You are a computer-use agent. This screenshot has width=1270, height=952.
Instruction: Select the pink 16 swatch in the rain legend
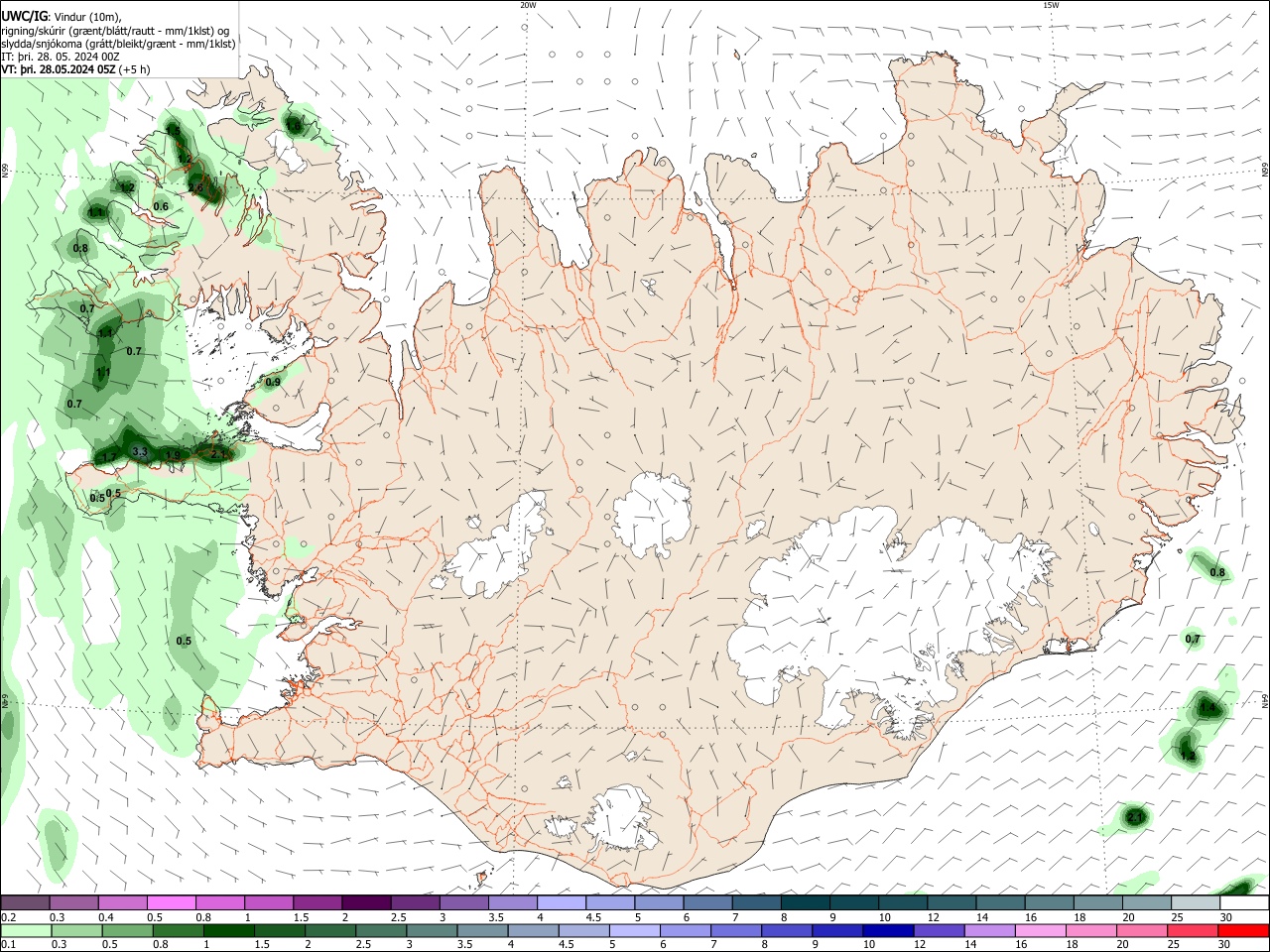point(1041,931)
